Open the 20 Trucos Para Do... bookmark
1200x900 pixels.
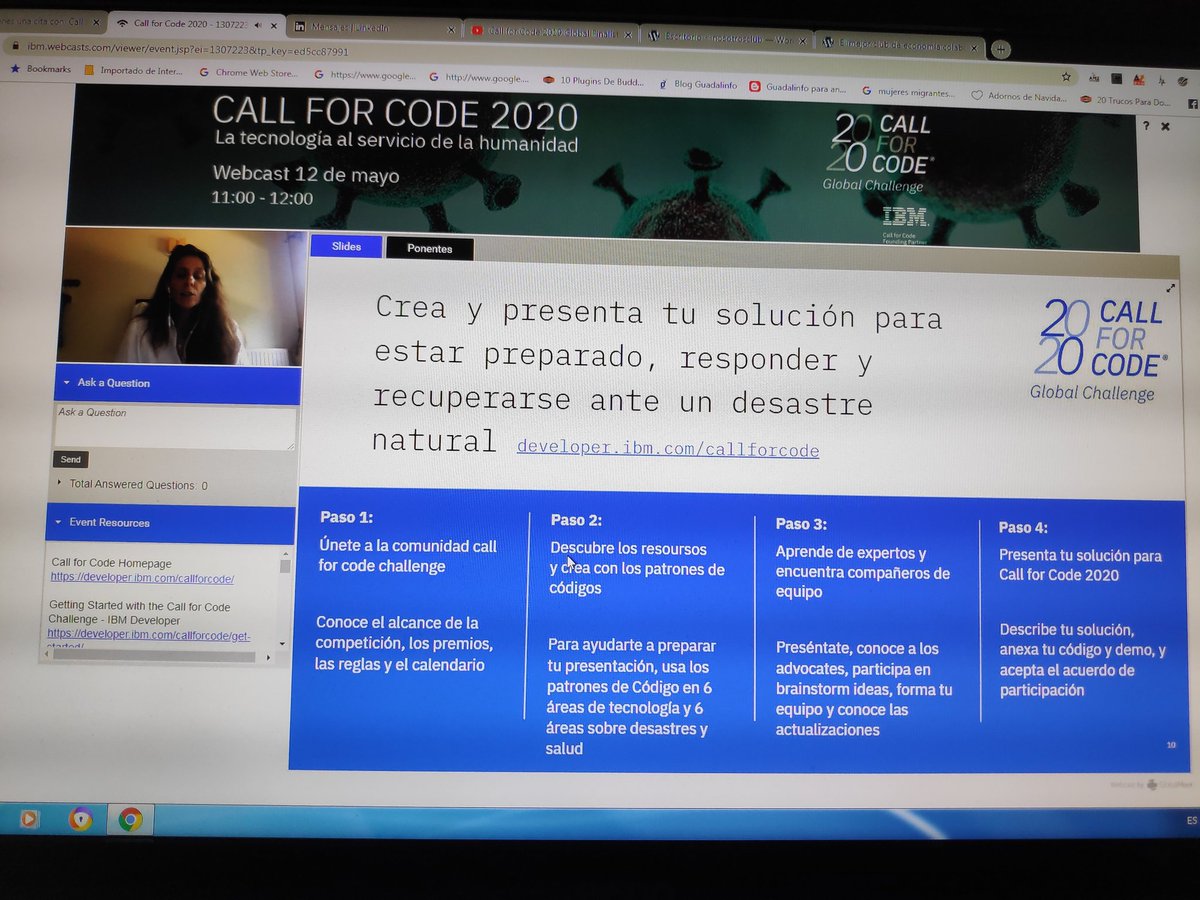(x=1125, y=102)
